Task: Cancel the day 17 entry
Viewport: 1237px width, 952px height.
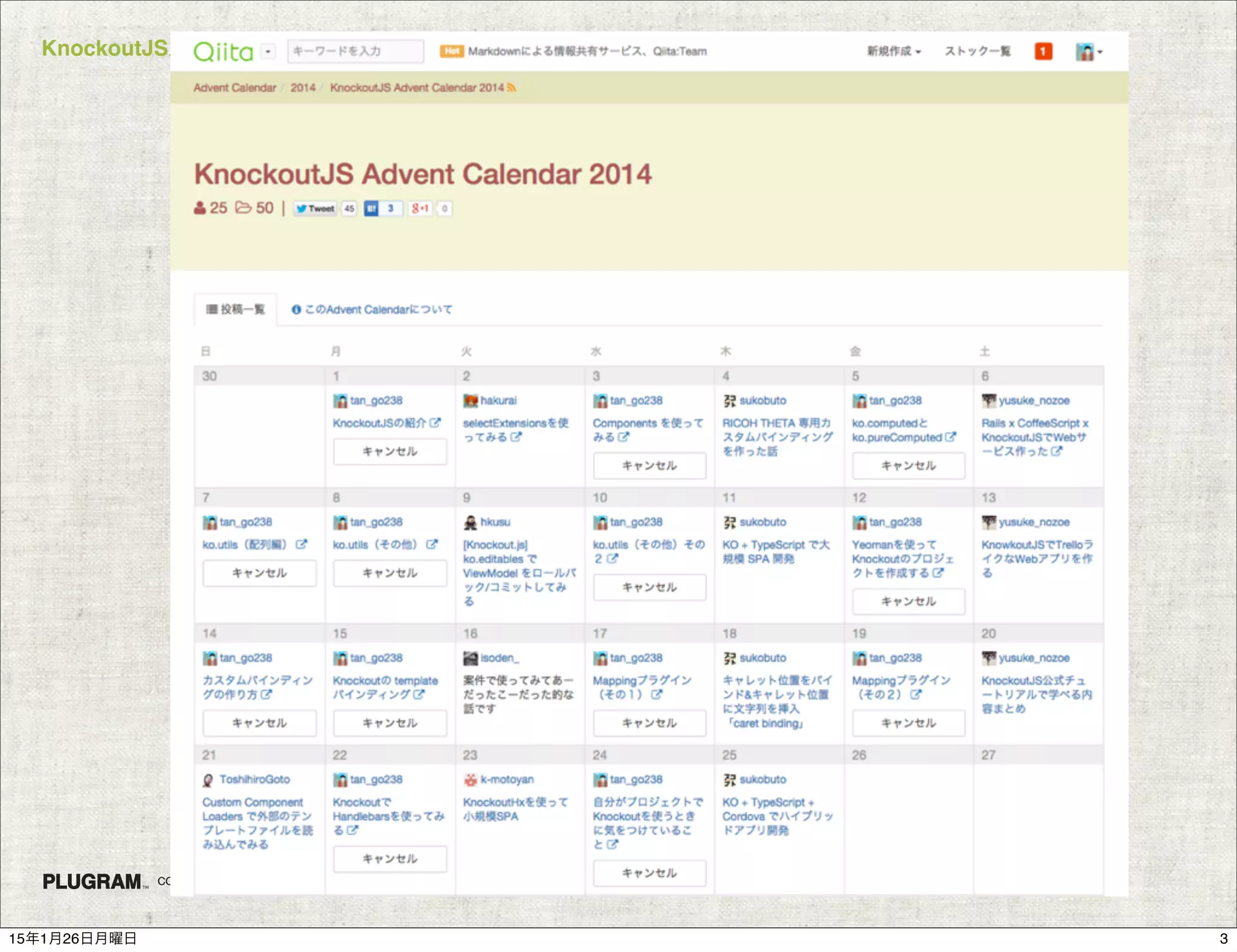Action: click(x=649, y=723)
